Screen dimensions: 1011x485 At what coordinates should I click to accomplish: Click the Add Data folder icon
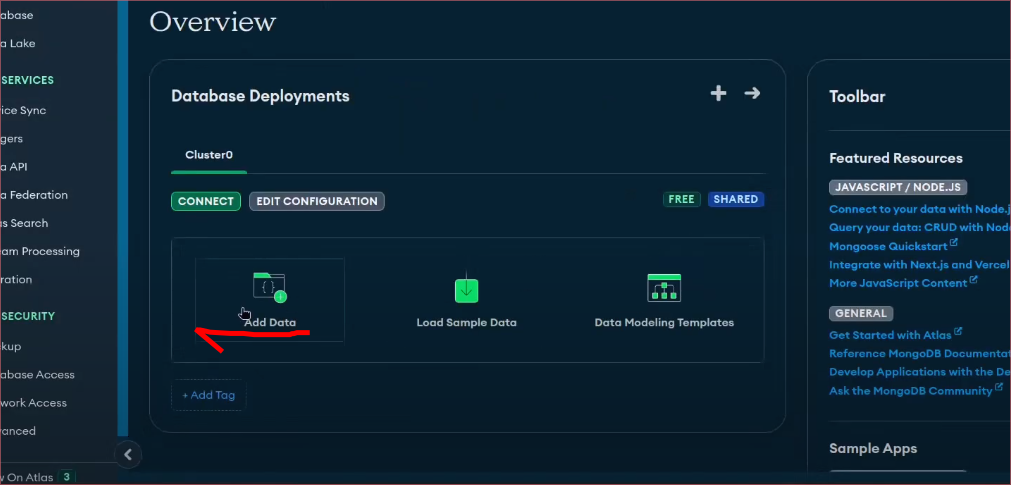point(269,288)
